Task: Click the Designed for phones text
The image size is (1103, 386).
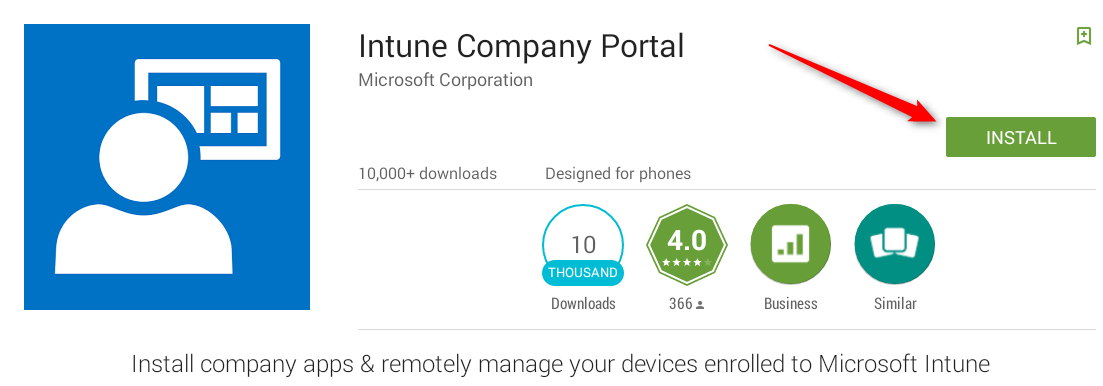Action: 618,173
